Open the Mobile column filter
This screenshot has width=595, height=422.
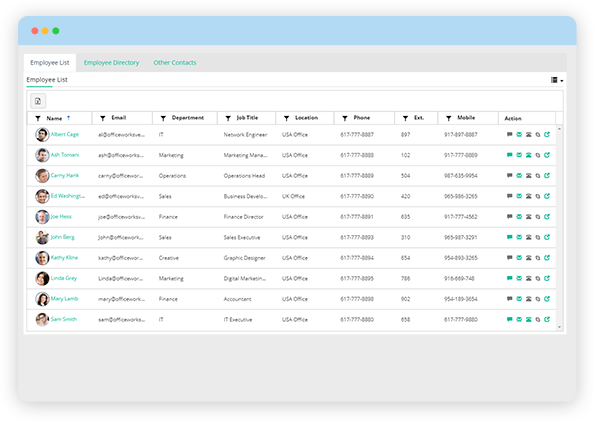tap(449, 118)
